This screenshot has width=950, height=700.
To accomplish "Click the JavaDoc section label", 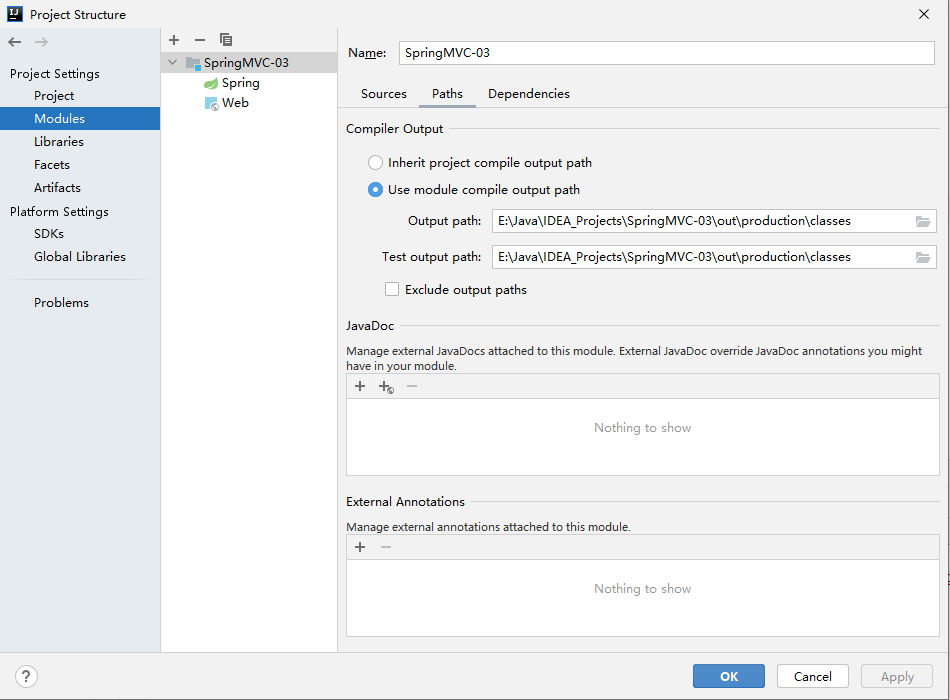I will tap(370, 326).
